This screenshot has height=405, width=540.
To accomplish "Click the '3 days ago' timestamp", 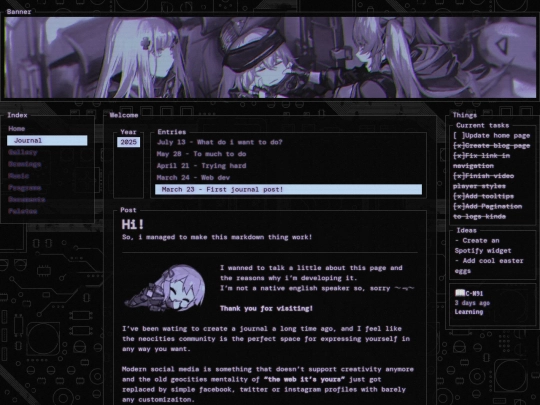I will click(472, 303).
